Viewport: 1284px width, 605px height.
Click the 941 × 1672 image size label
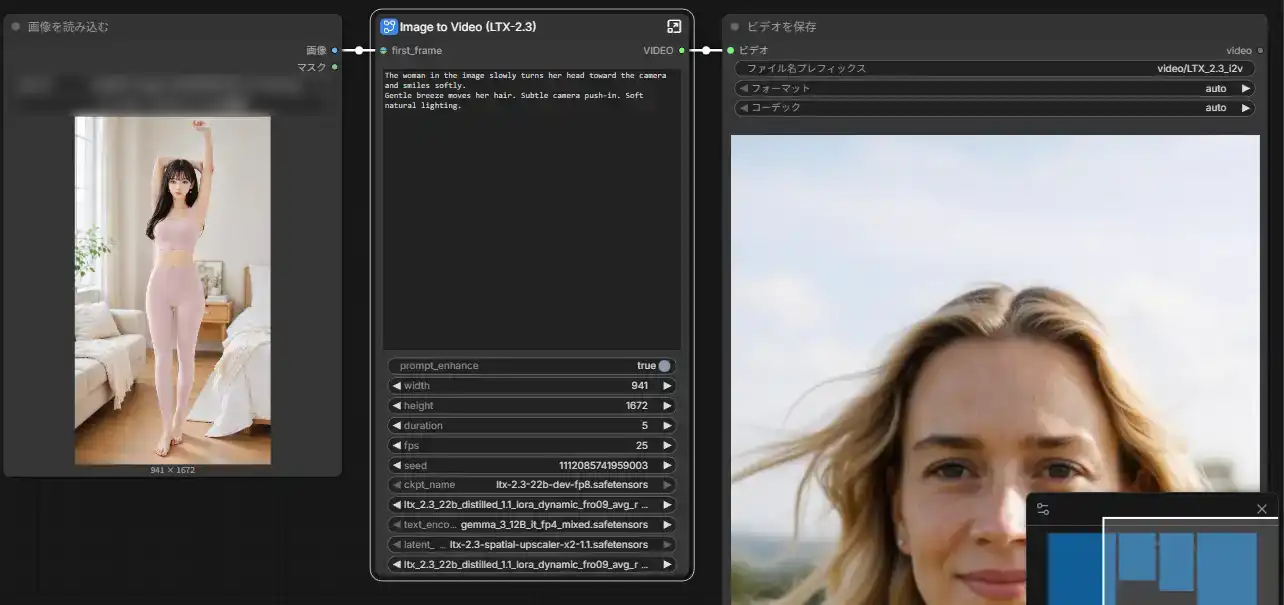coord(173,470)
